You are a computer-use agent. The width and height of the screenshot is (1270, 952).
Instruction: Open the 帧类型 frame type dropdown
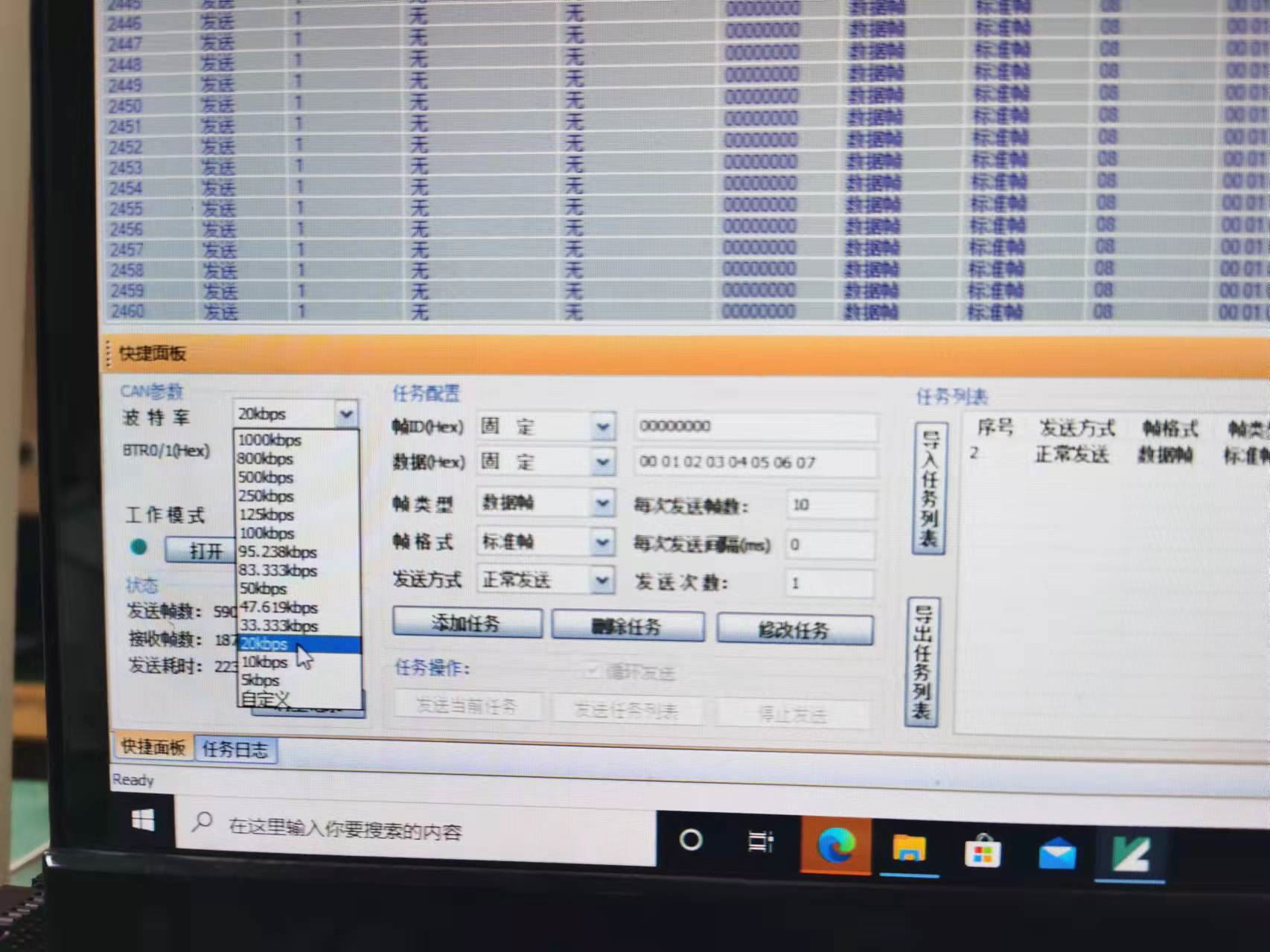(x=602, y=504)
